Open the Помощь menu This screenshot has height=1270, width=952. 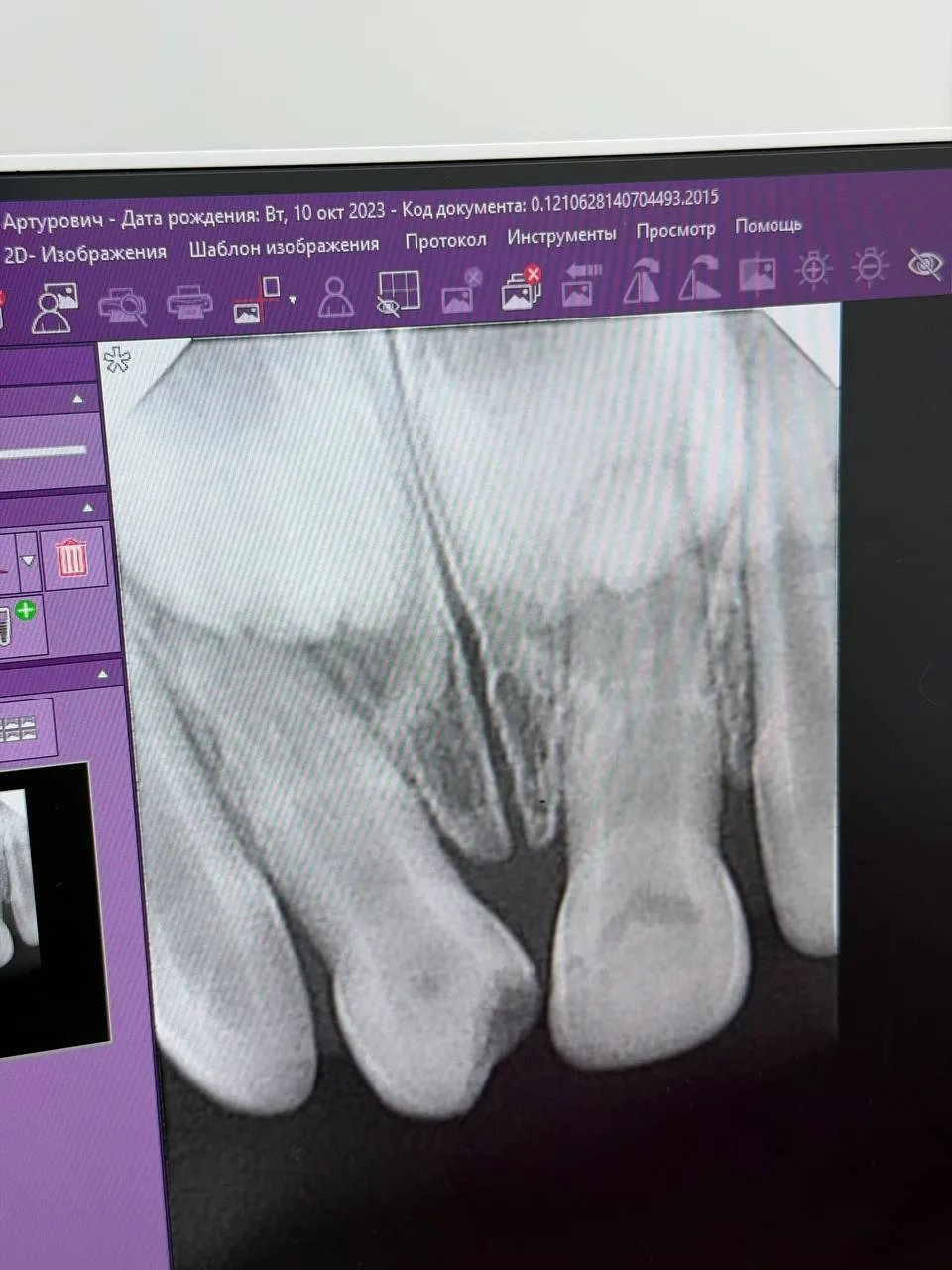769,226
